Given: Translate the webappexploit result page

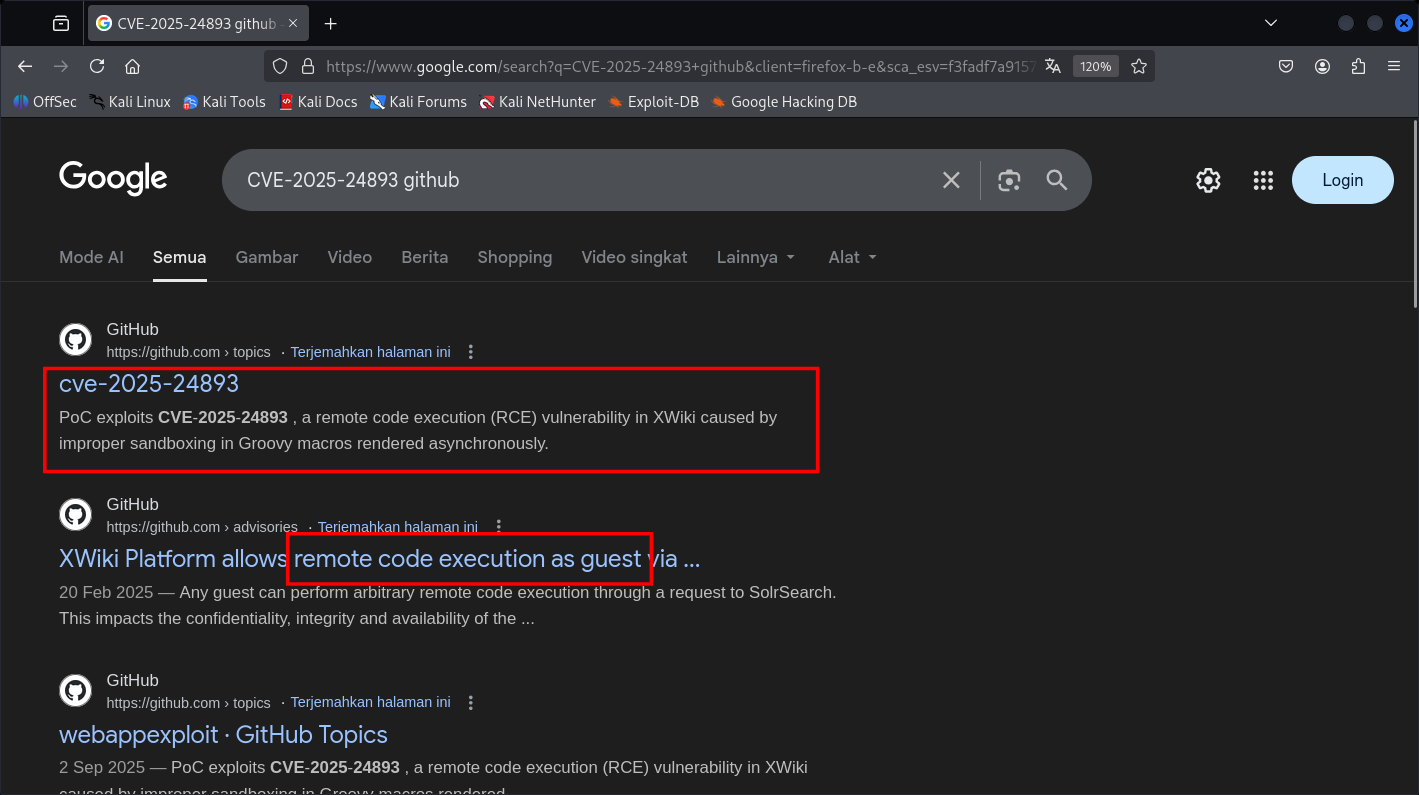Looking at the screenshot, I should (x=370, y=702).
